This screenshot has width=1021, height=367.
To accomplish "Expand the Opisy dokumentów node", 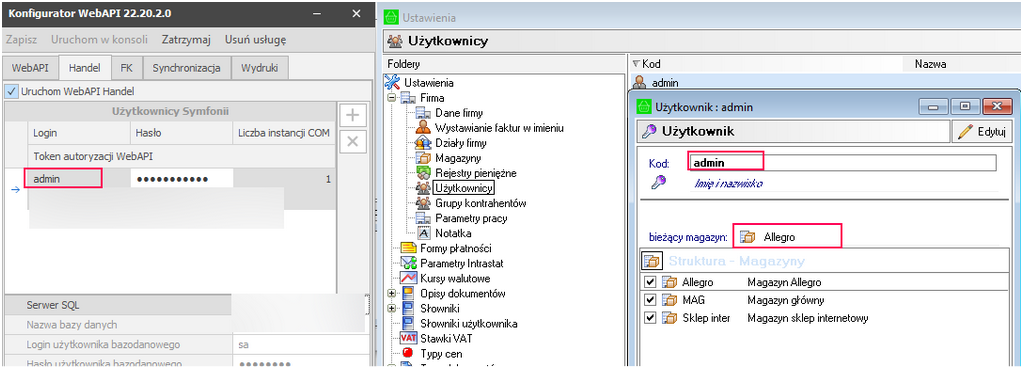I will 391,293.
